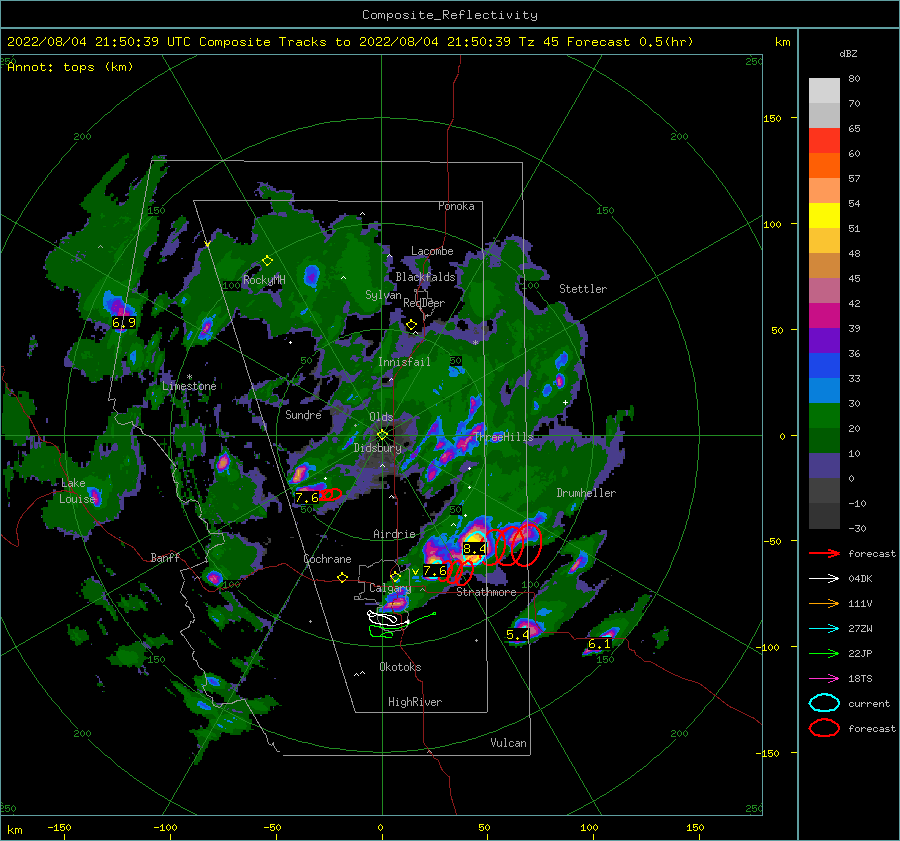Click the Drumheller label on map

[x=586, y=493]
